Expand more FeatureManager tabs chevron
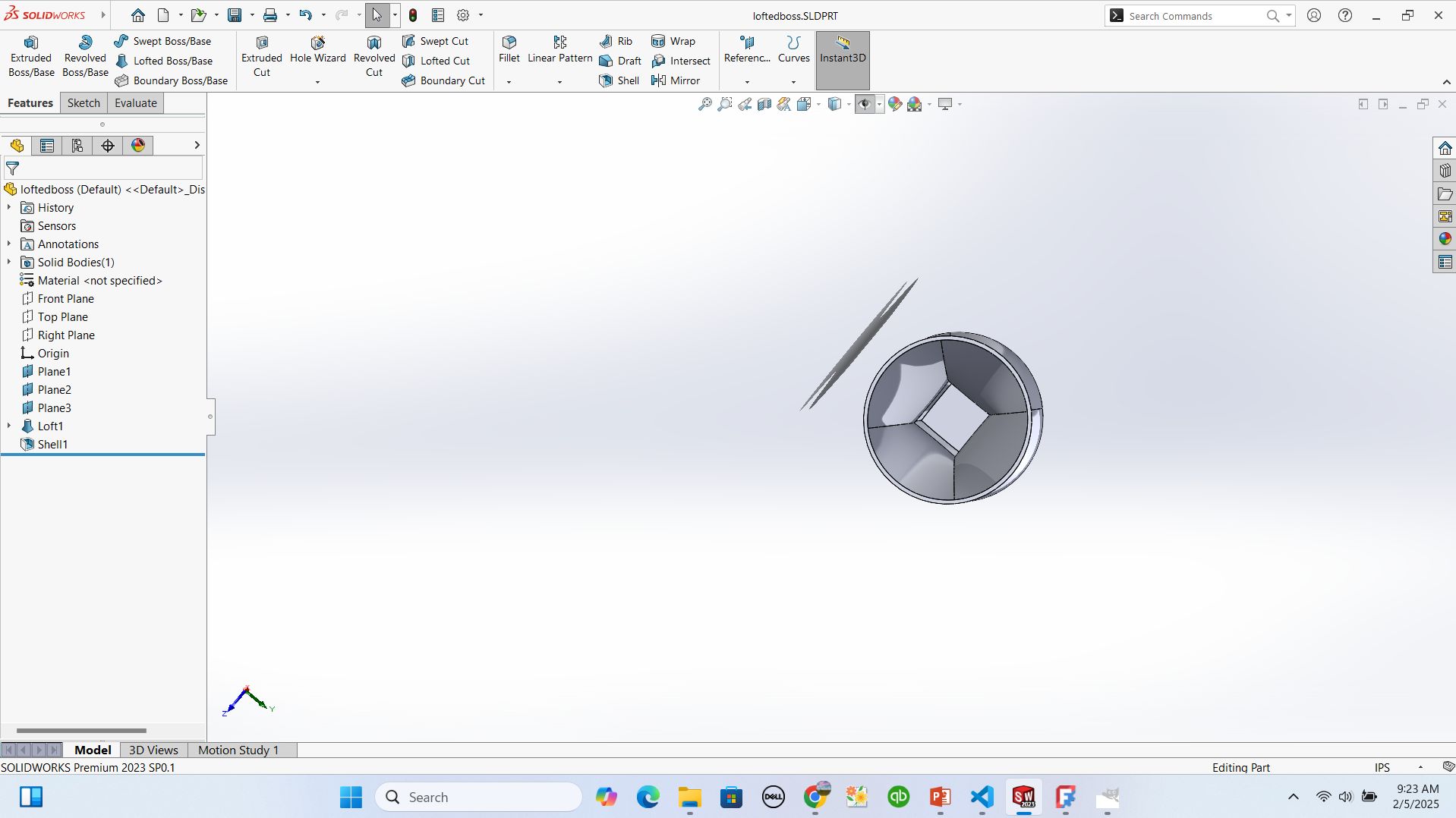The width and height of the screenshot is (1456, 818). click(x=197, y=145)
